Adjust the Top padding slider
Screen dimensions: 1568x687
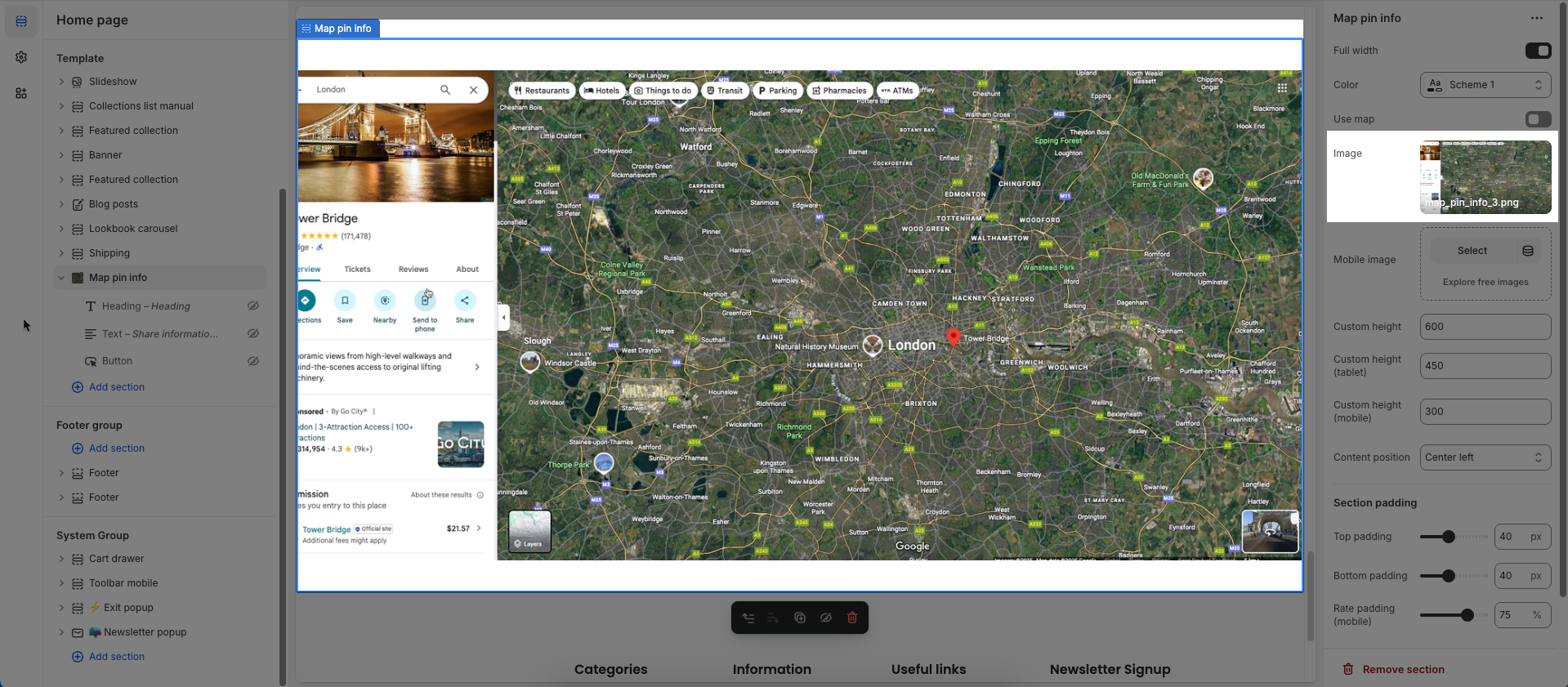pos(1449,537)
